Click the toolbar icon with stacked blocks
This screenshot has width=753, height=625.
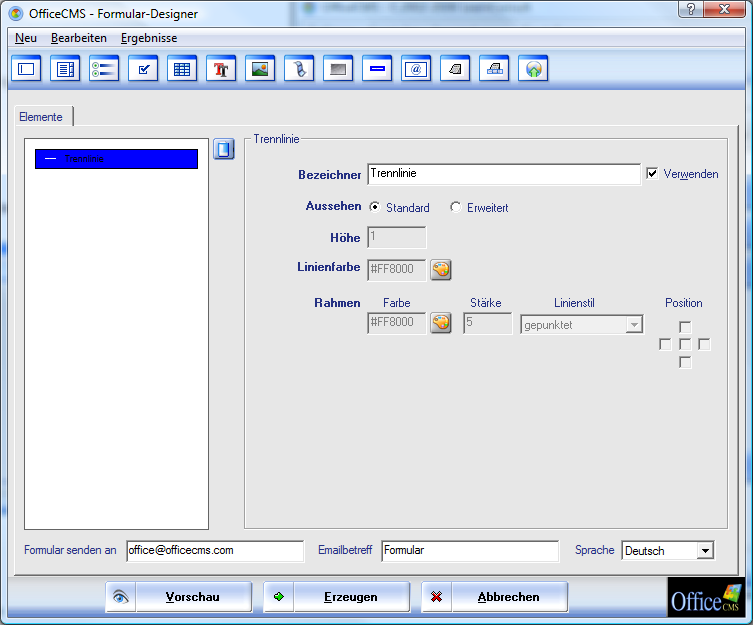[494, 69]
